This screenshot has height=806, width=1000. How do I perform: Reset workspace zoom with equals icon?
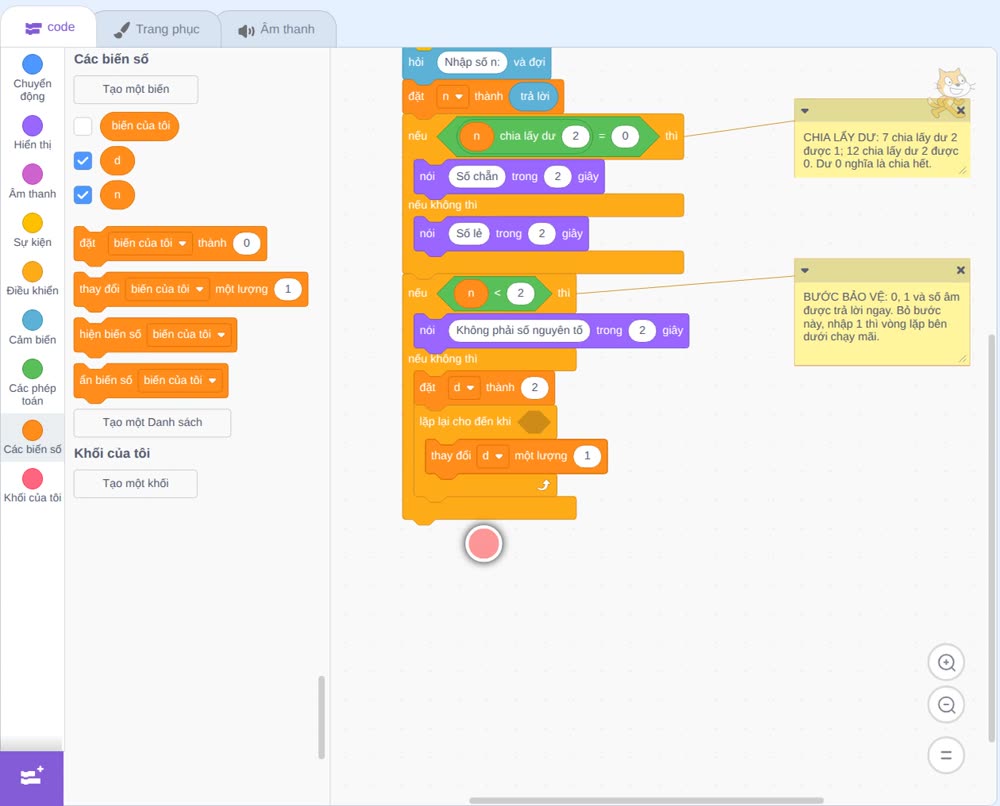coord(946,755)
